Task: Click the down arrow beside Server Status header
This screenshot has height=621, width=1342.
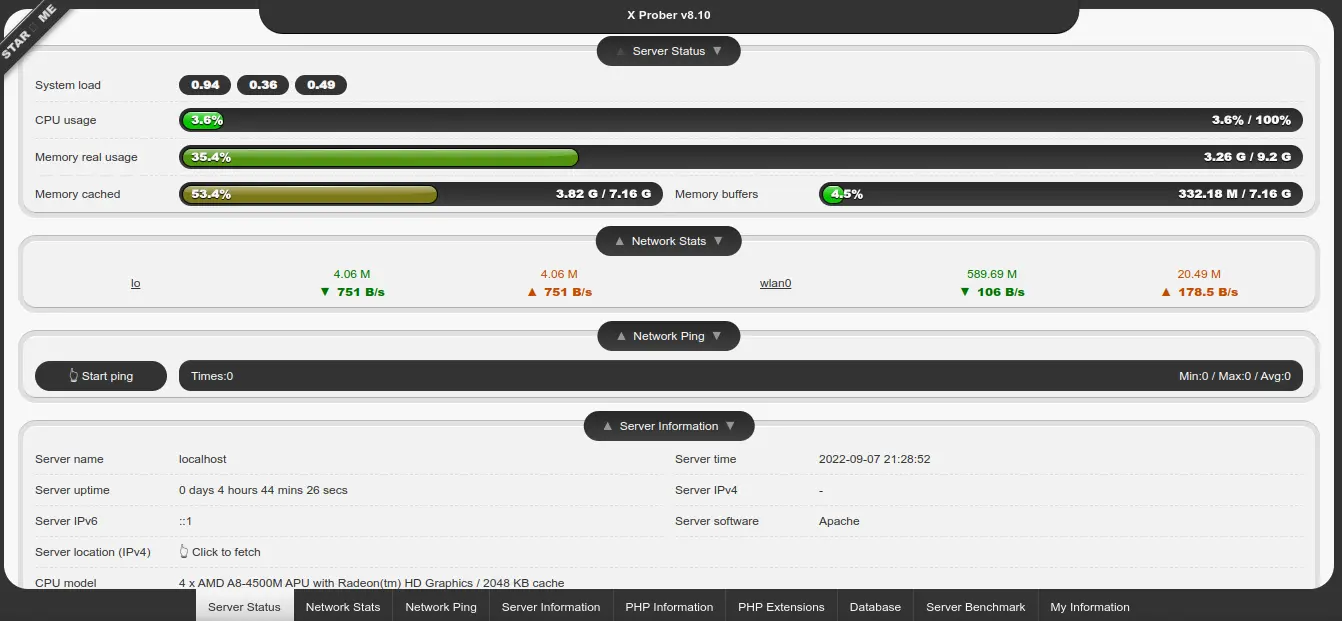Action: tap(717, 51)
